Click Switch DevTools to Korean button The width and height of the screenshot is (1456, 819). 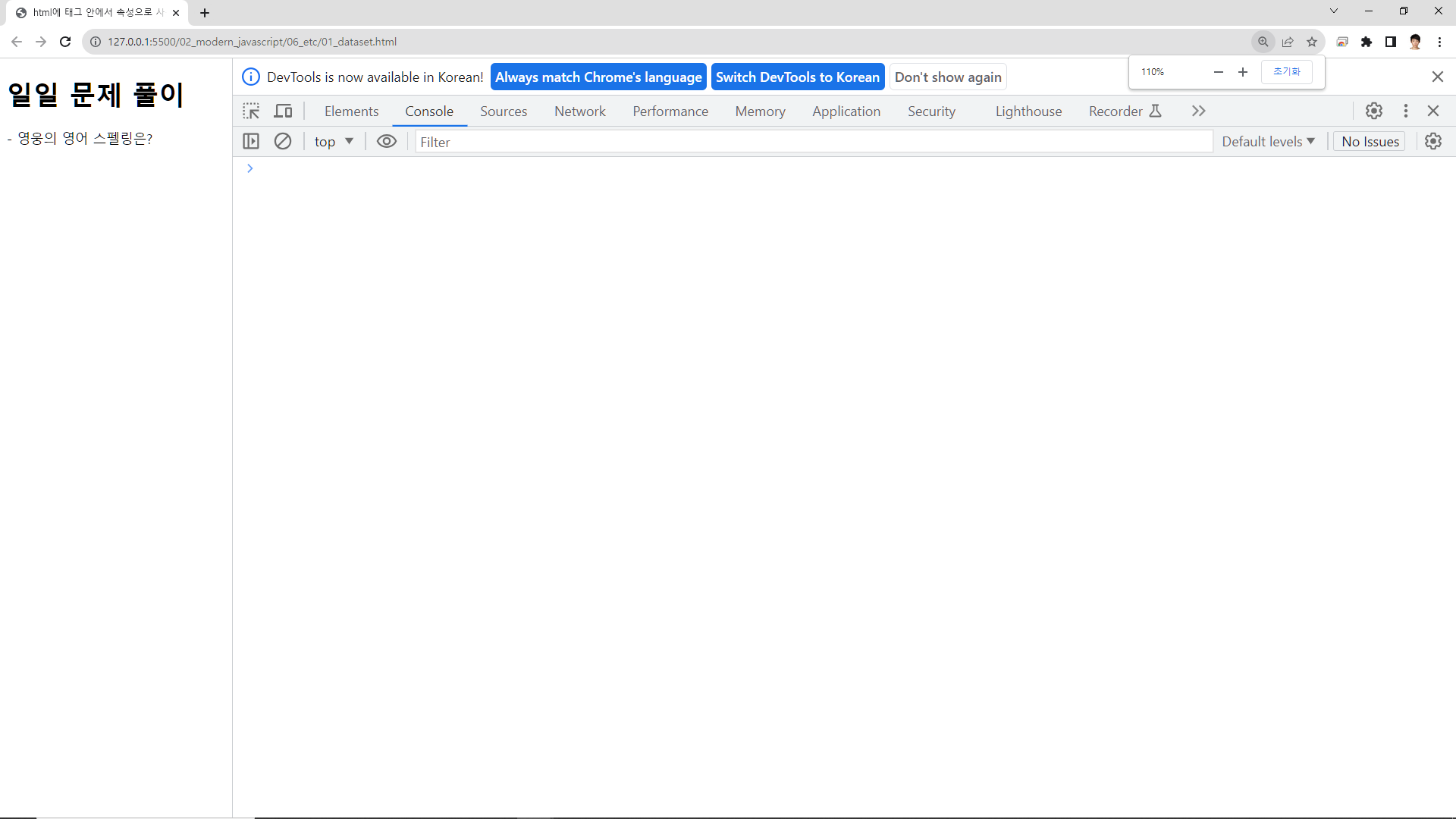pos(797,77)
